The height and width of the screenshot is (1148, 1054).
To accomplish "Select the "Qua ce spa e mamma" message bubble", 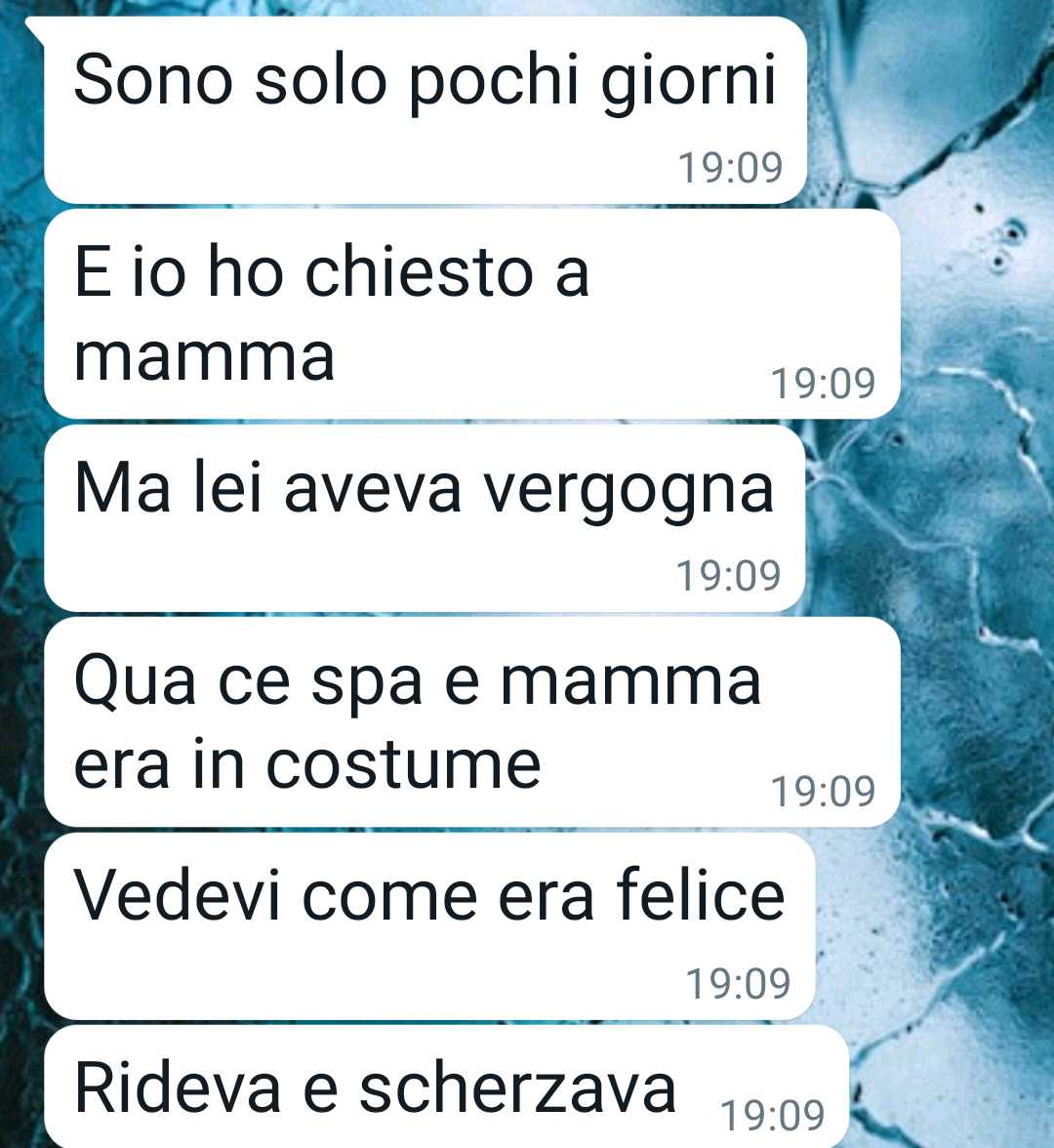I will (x=472, y=722).
